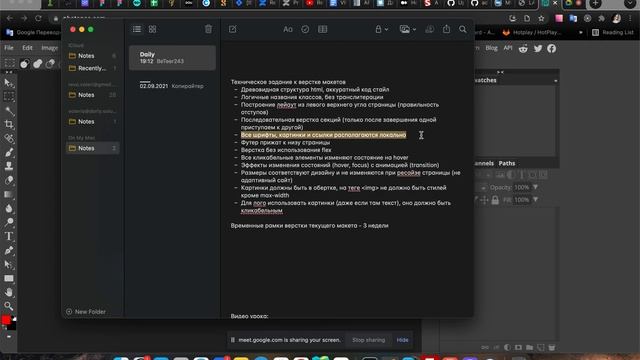Open Photopea's Reddit icon link
The height and width of the screenshot is (360, 640).
(x=523, y=49)
